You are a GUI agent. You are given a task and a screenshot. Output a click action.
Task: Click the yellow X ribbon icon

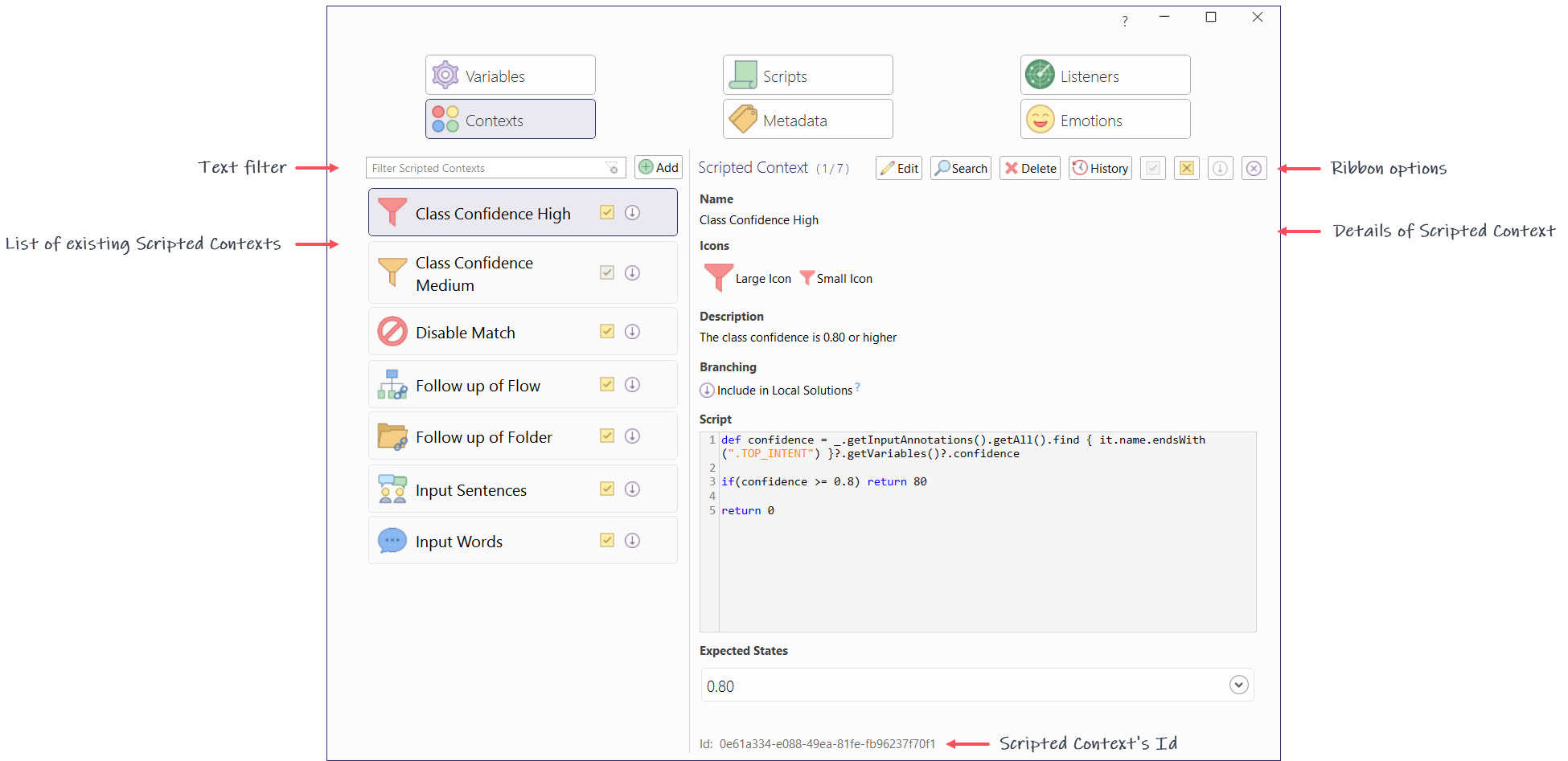tap(1186, 168)
